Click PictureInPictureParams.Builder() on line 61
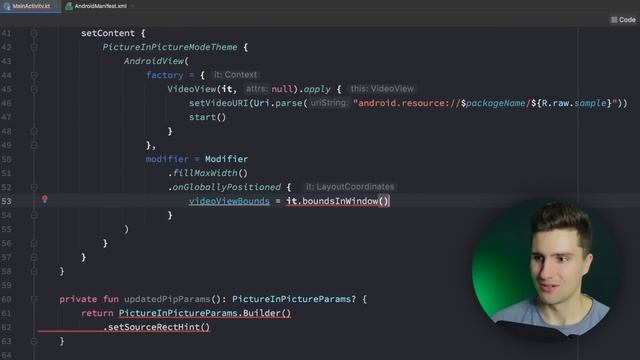640x360 pixels. point(205,313)
